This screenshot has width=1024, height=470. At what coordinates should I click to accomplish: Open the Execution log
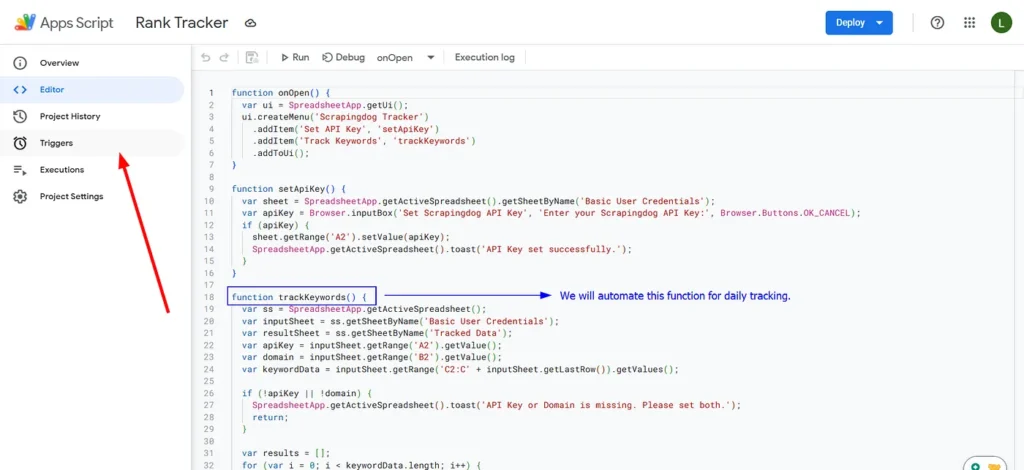tap(485, 57)
